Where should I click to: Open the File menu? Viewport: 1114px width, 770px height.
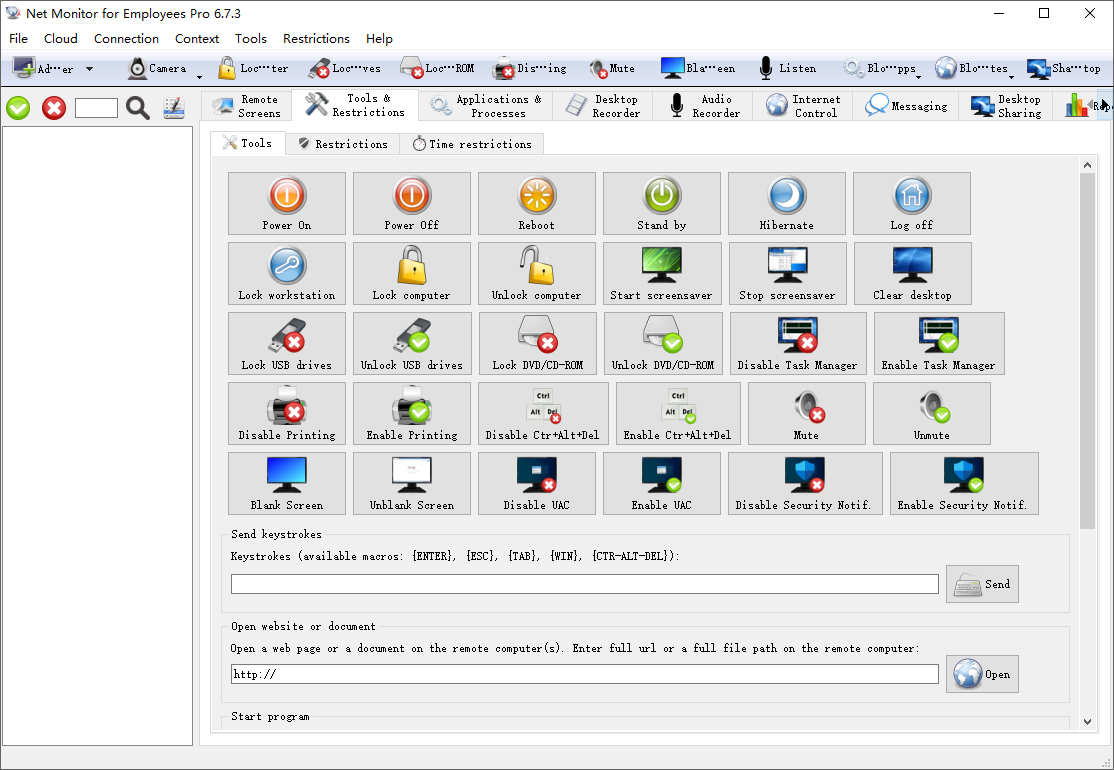18,38
